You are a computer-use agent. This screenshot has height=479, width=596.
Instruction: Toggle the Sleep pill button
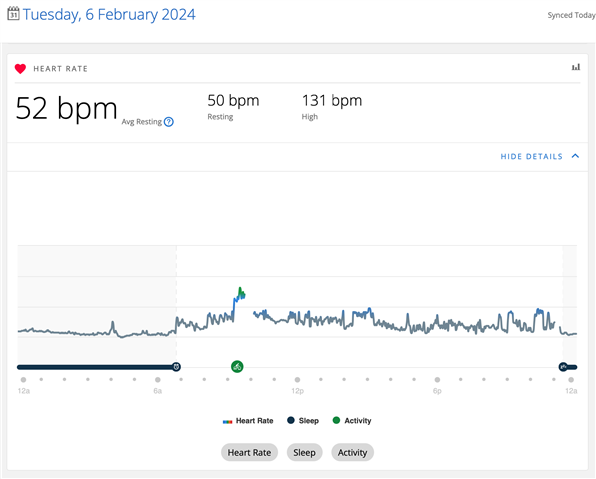click(x=304, y=452)
